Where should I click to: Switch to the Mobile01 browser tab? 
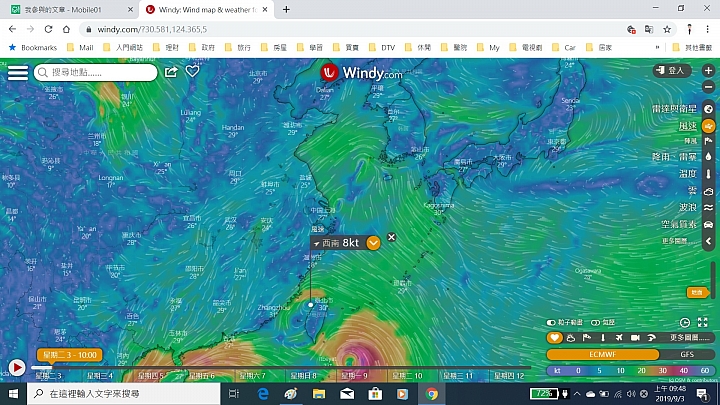(68, 10)
